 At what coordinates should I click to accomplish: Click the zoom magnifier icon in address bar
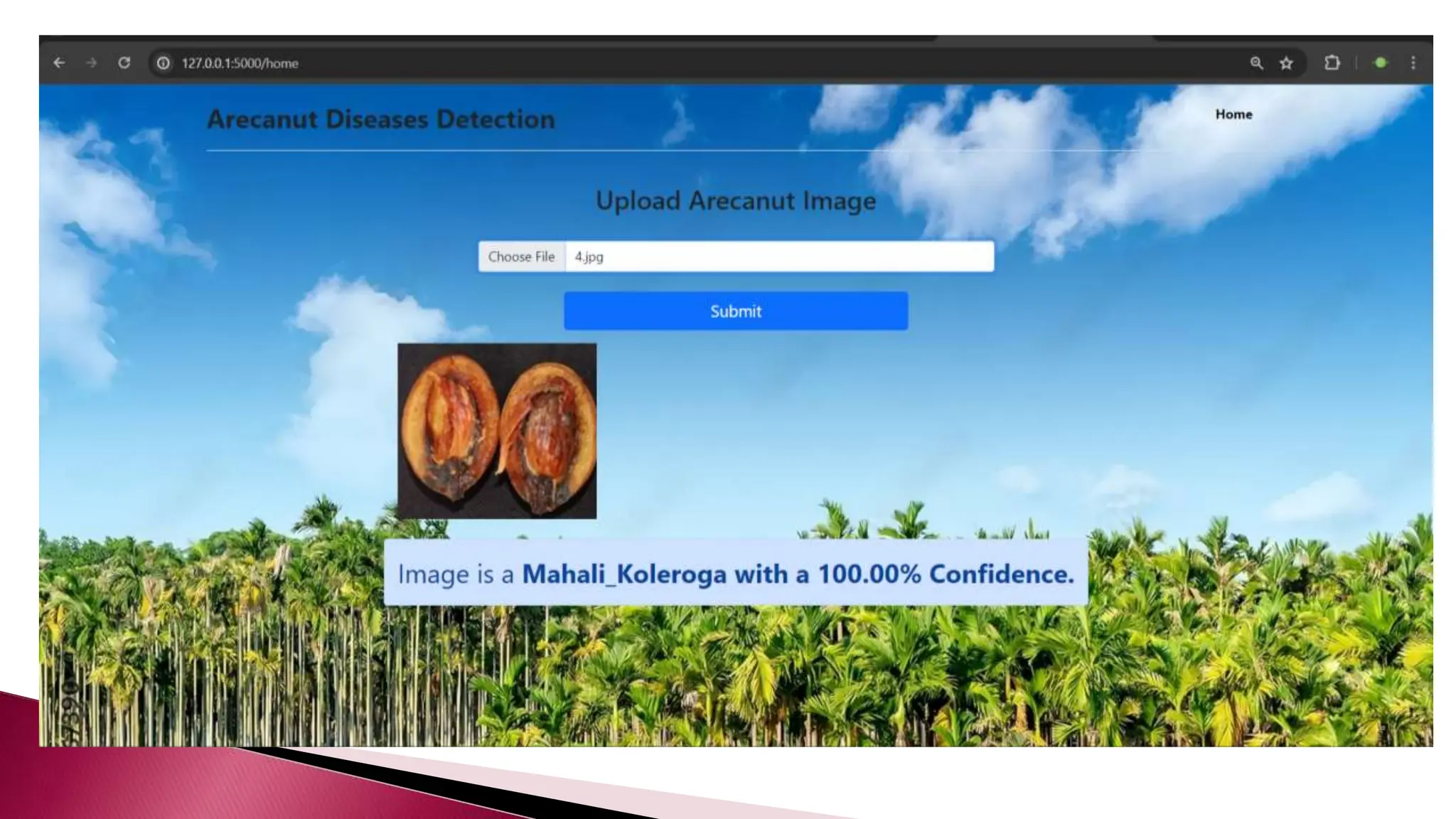[1256, 63]
